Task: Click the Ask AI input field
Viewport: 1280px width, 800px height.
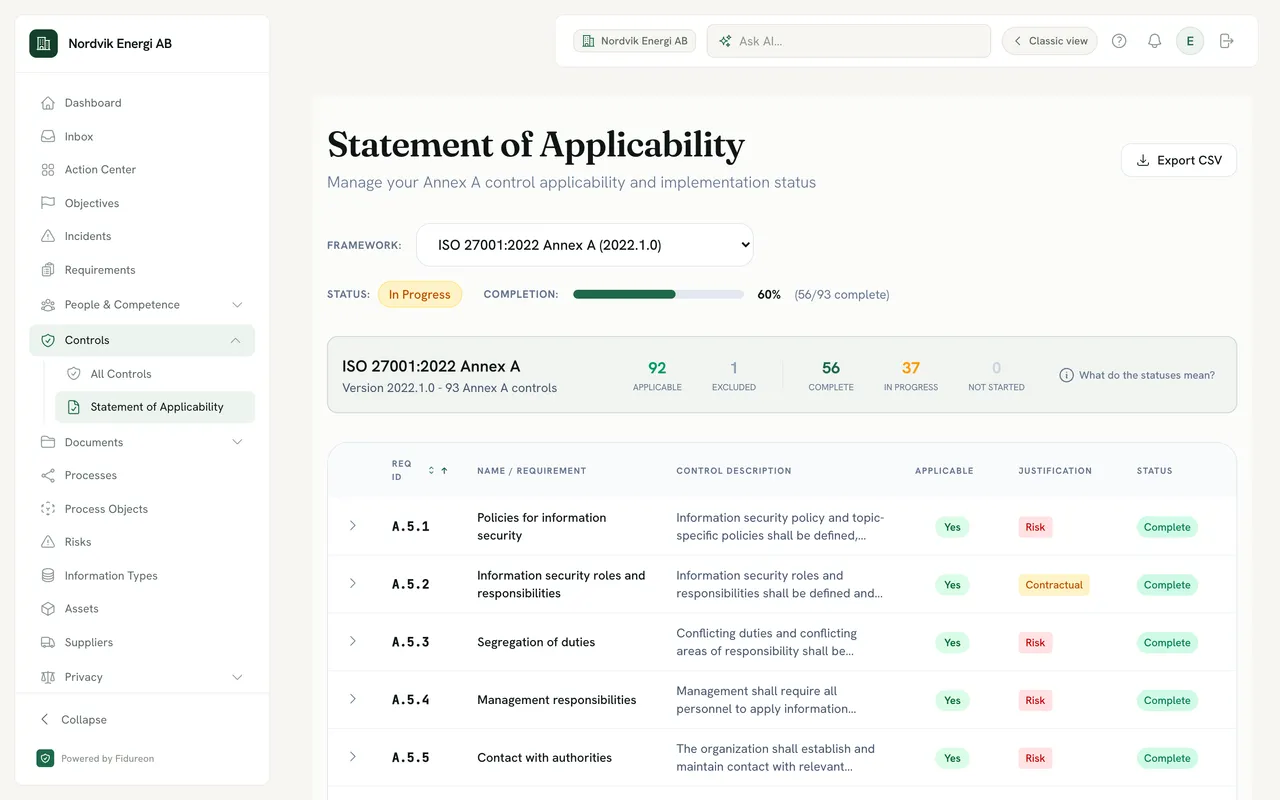Action: coord(849,41)
